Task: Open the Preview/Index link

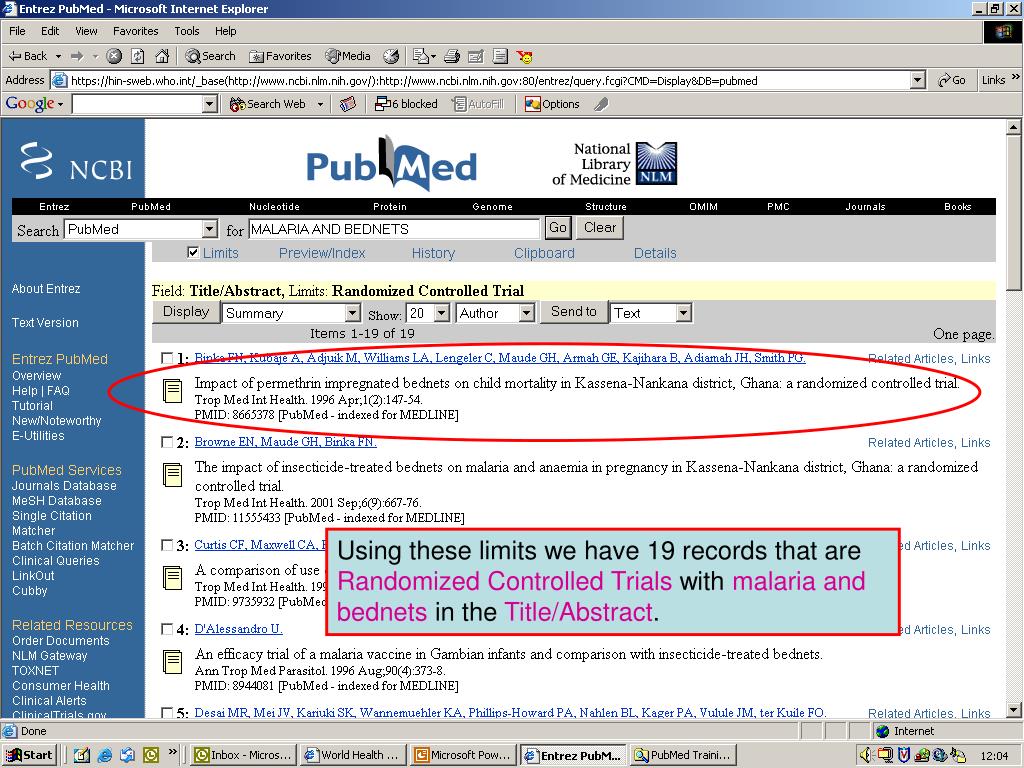Action: [322, 253]
